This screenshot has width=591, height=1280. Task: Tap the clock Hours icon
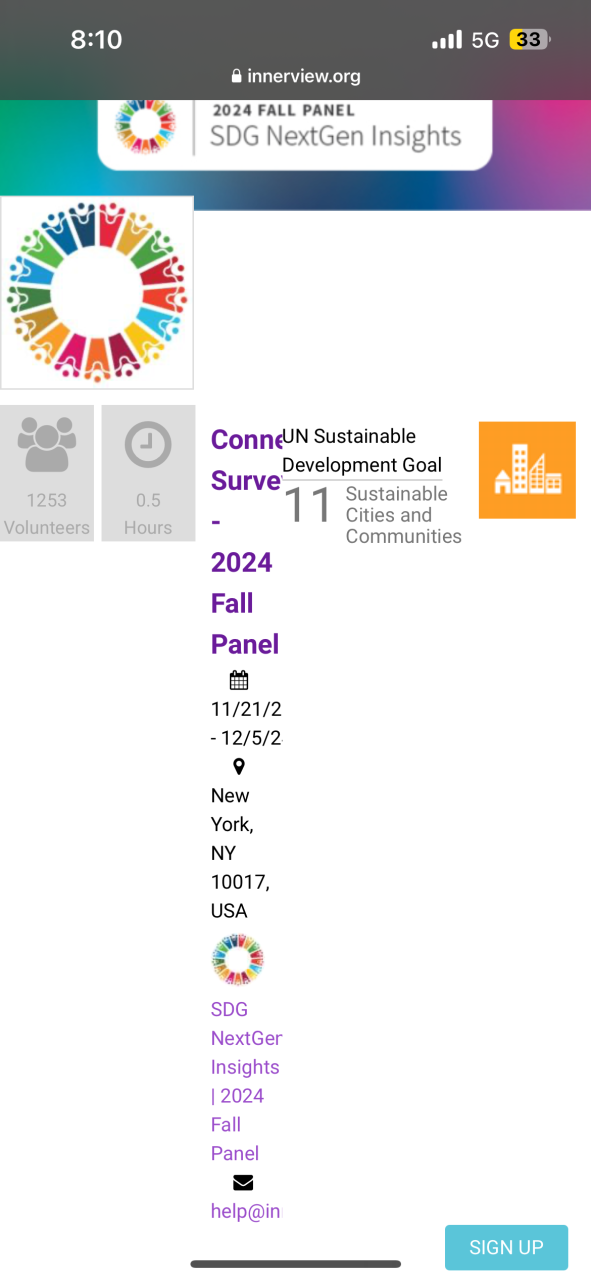coord(148,445)
